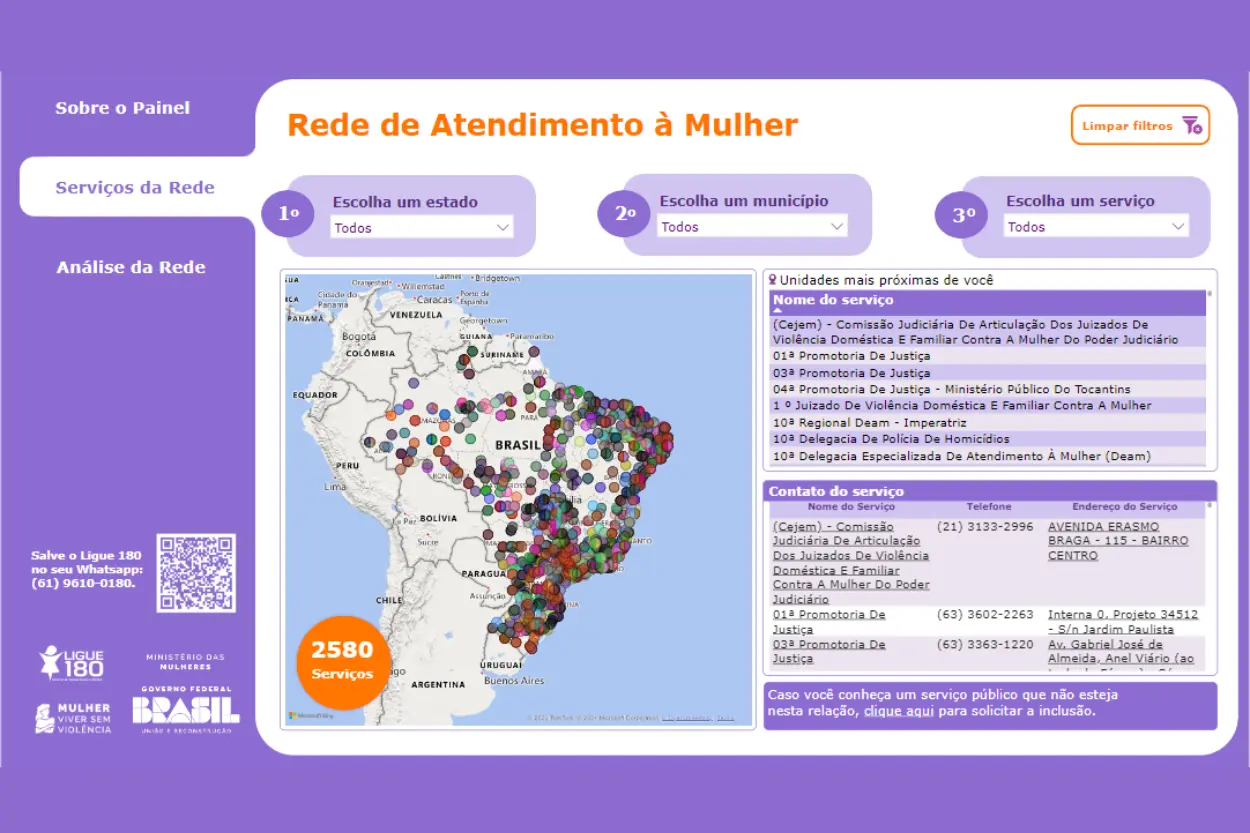This screenshot has width=1250, height=833.
Task: Click the Telefone column header
Action: pyautogui.click(x=989, y=507)
